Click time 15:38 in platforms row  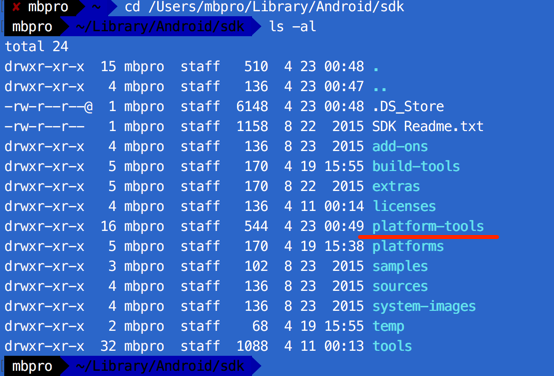(x=344, y=246)
